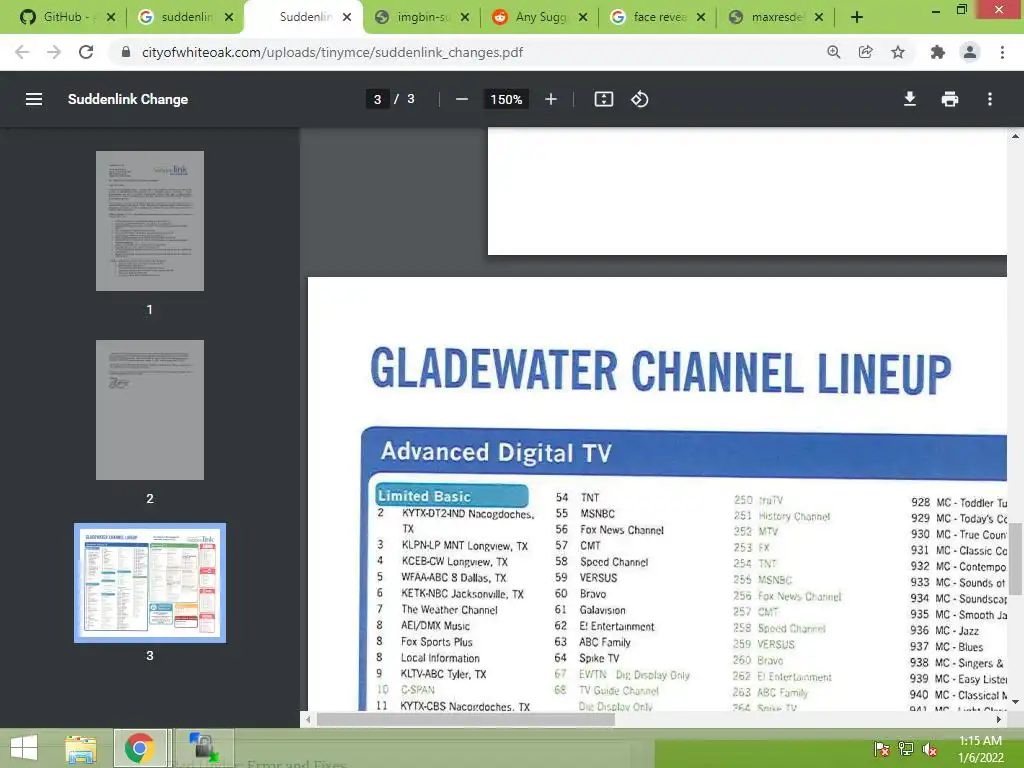Close the face reveal tab

pos(701,17)
